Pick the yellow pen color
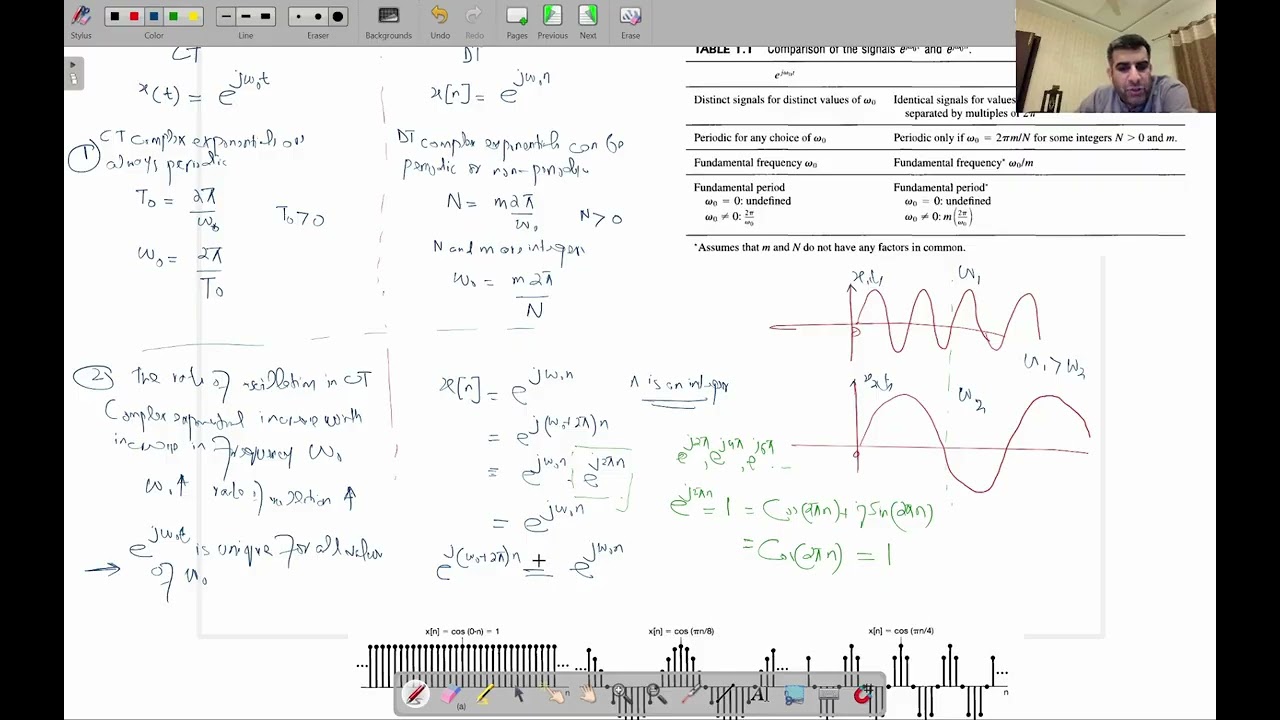 tap(193, 16)
